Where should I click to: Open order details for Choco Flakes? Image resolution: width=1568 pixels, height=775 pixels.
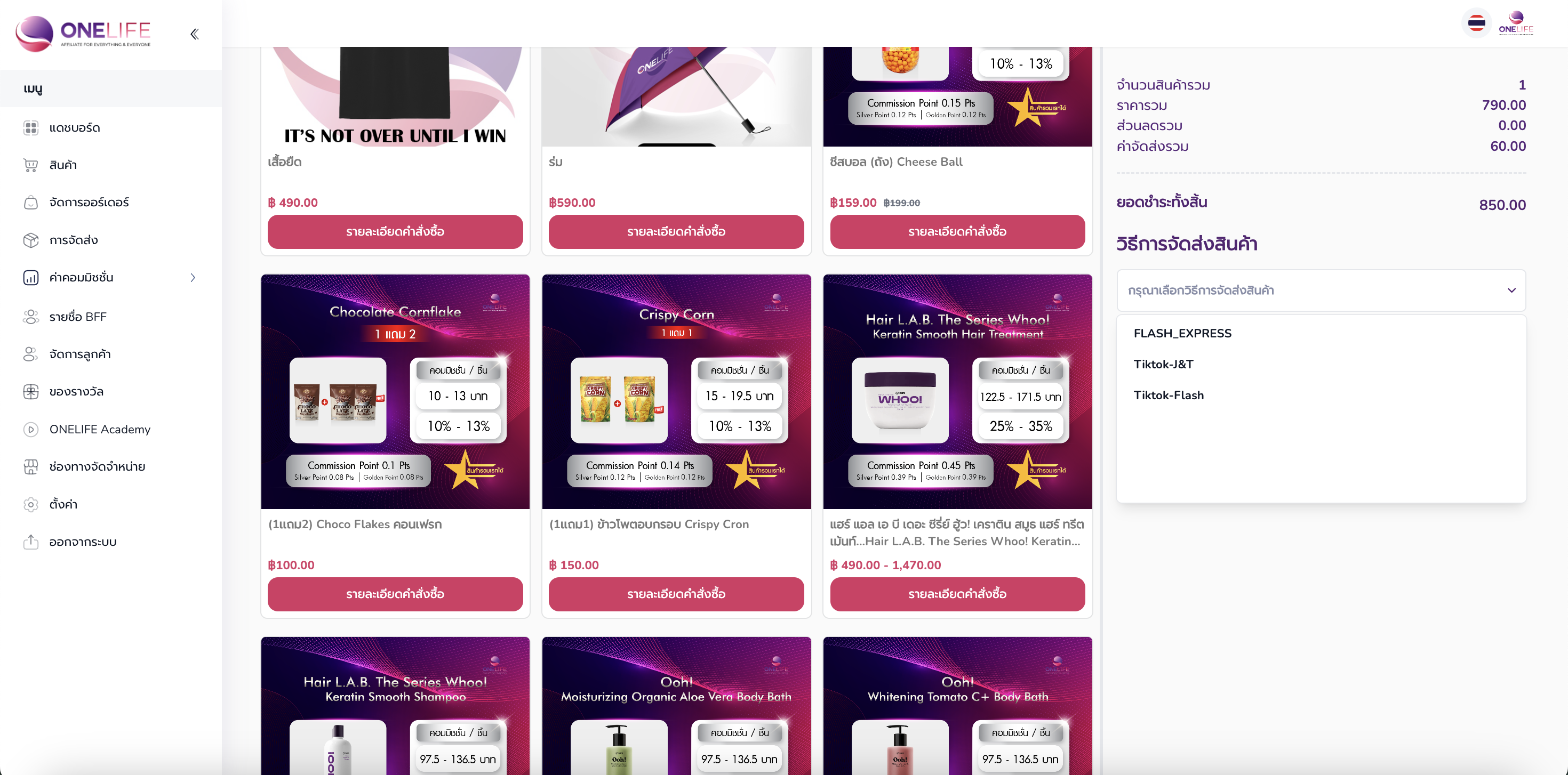(x=395, y=594)
